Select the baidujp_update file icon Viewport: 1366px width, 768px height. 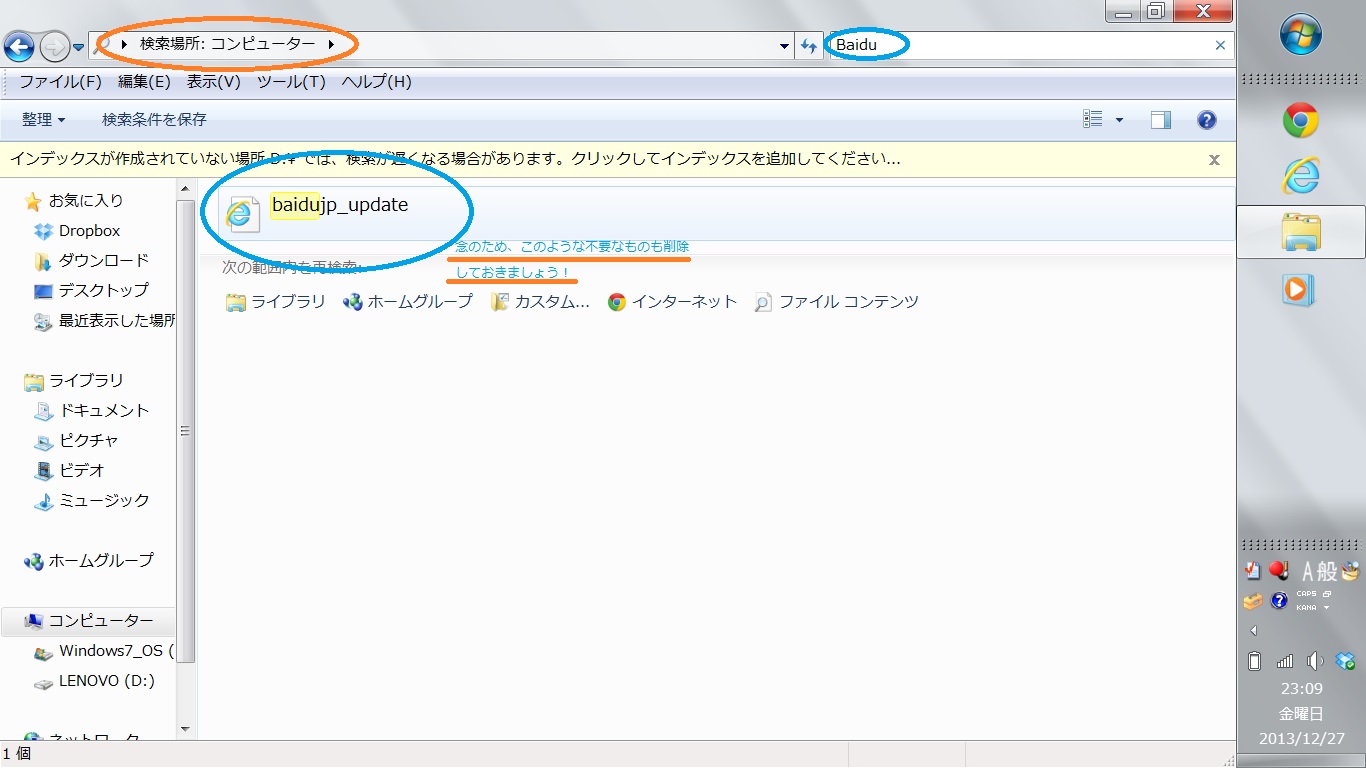coord(241,214)
